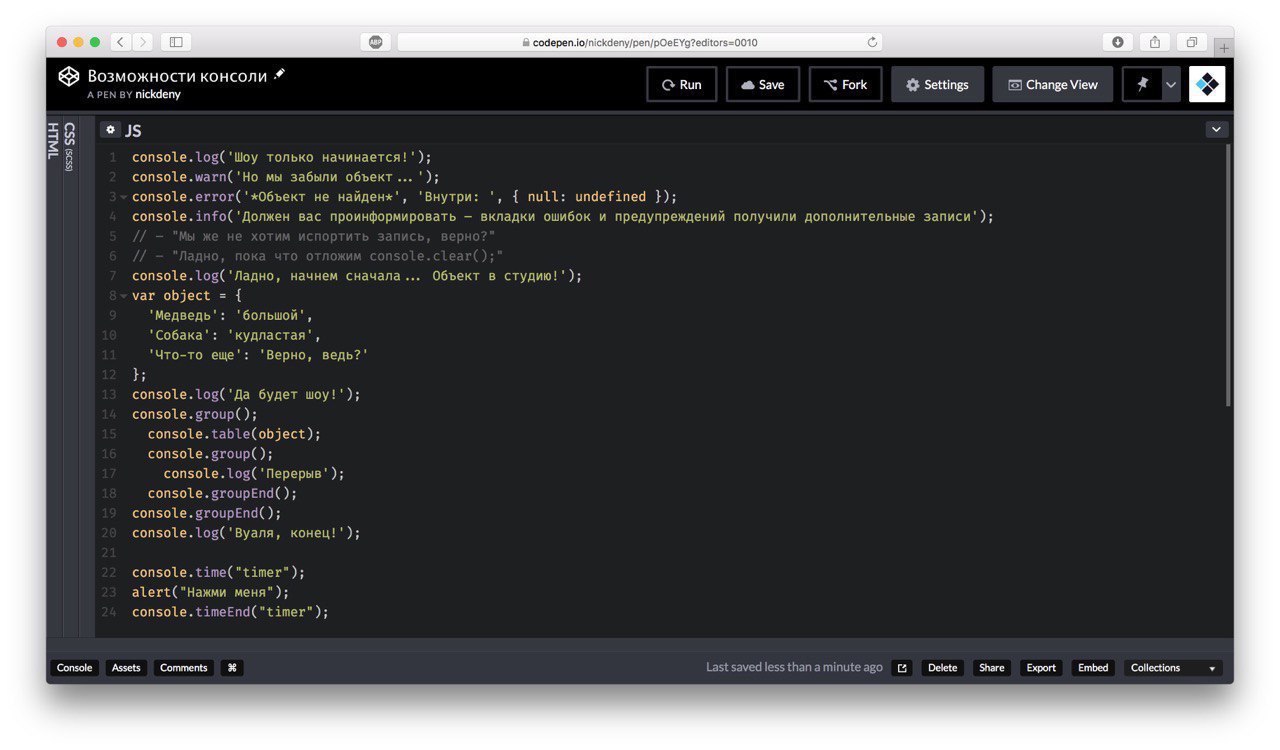Click line with alert("Нажми меня")
This screenshot has height=750, width=1280.
(210, 592)
